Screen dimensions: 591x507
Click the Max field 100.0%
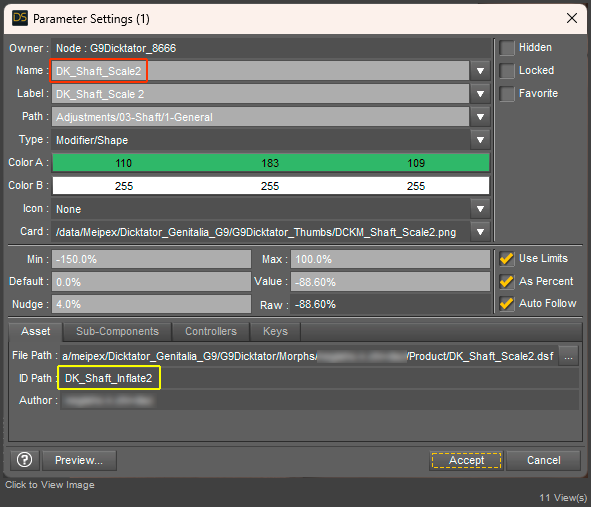[390, 259]
